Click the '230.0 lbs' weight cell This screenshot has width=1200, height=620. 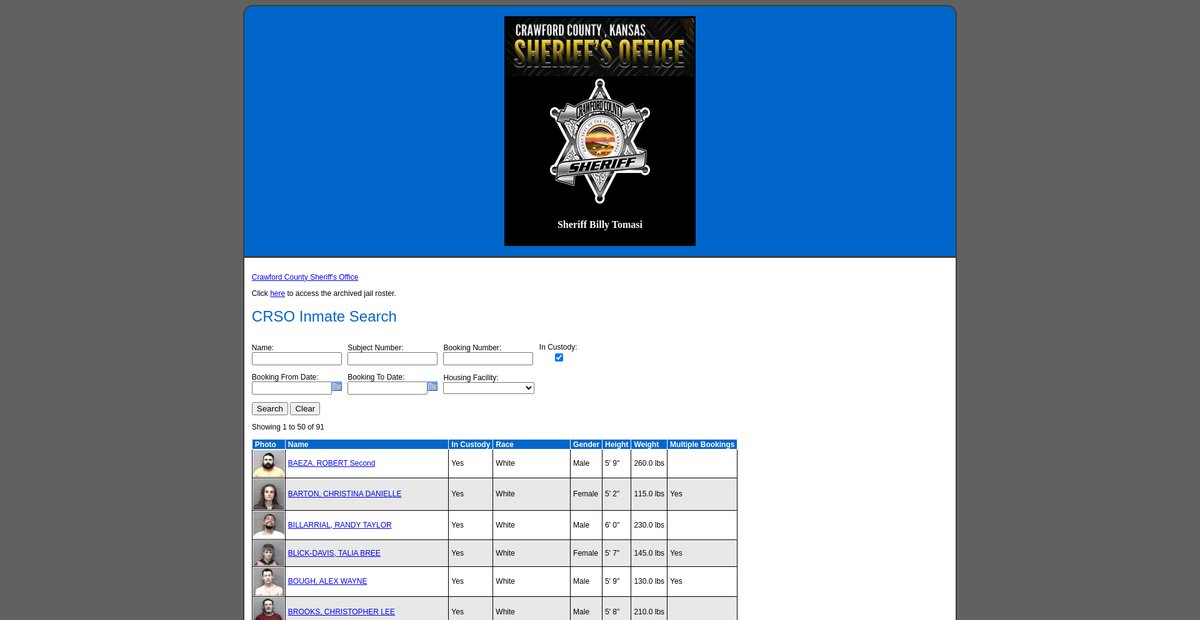649,525
